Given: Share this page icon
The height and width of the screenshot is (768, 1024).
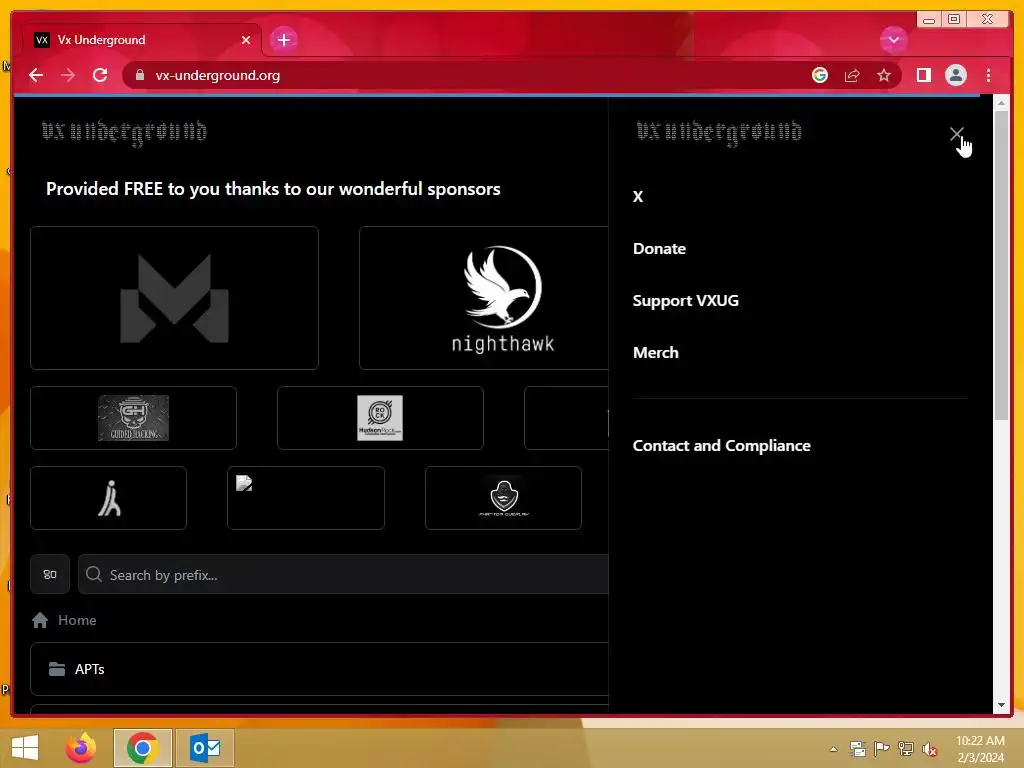Looking at the screenshot, I should pos(852,75).
